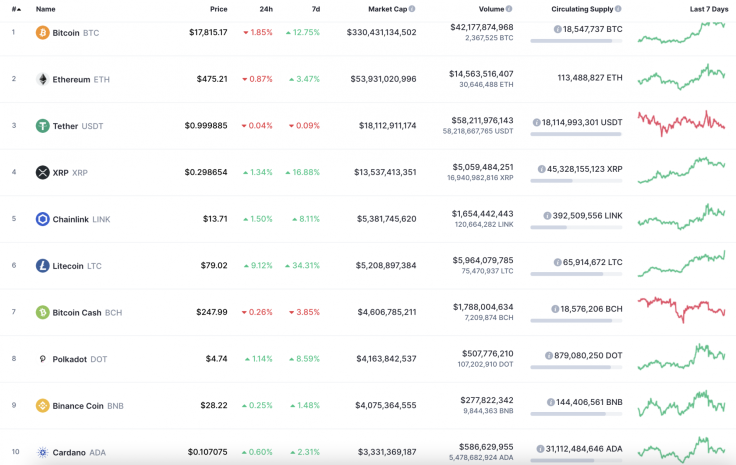This screenshot has width=736, height=465.
Task: Click info icon beside Binance Coin supply
Action: pyautogui.click(x=551, y=402)
